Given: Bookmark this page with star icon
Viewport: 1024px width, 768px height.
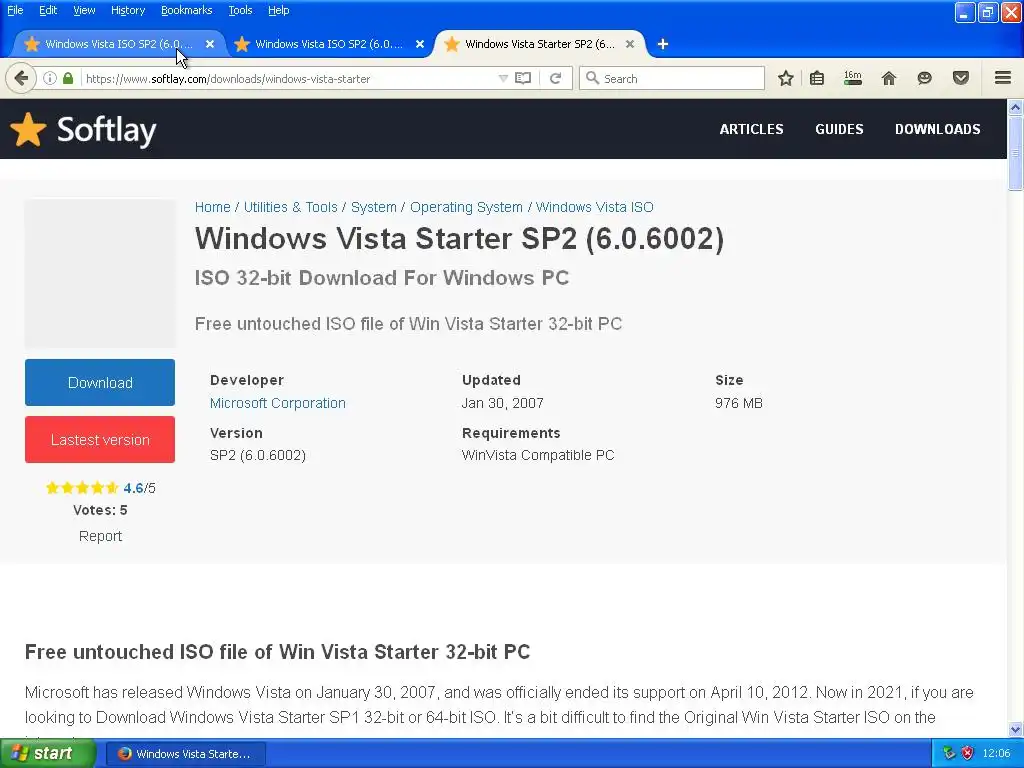Looking at the screenshot, I should [786, 78].
